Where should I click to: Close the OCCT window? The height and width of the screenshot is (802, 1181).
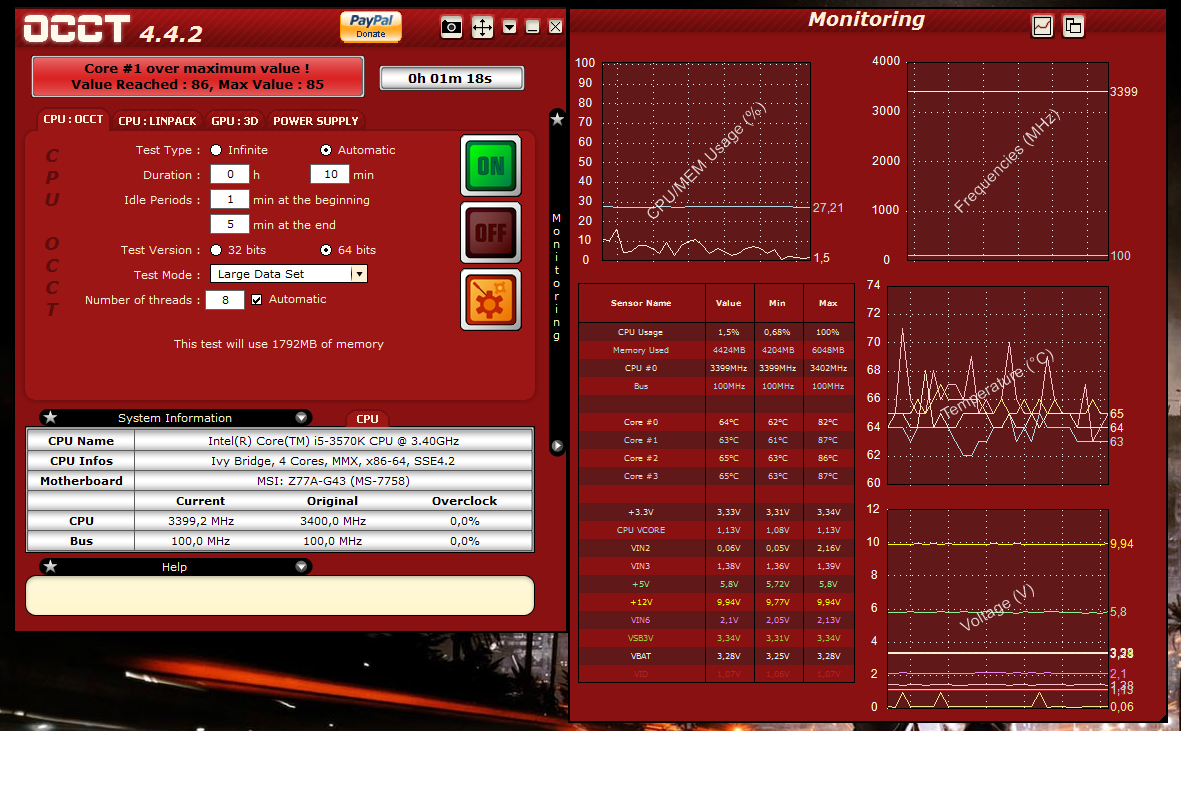click(x=555, y=27)
